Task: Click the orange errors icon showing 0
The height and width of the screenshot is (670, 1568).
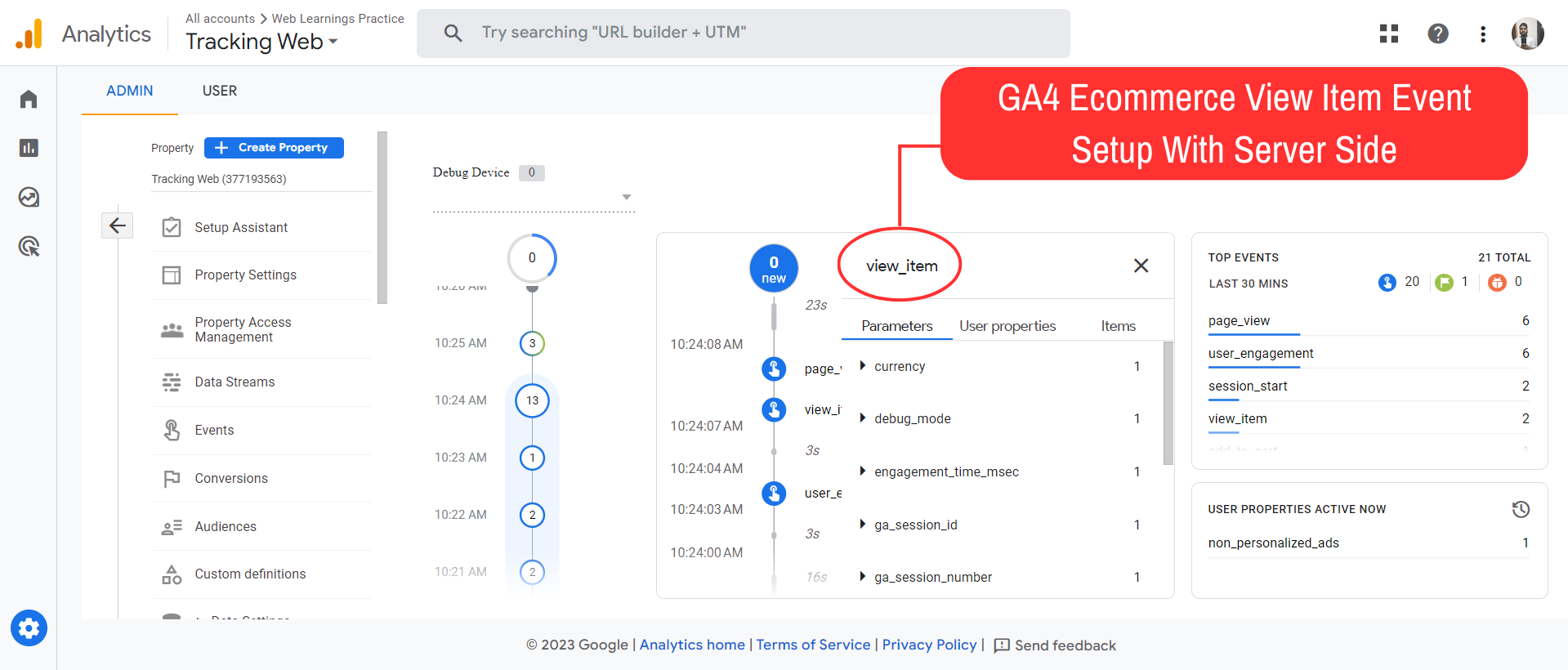Action: [x=1497, y=283]
